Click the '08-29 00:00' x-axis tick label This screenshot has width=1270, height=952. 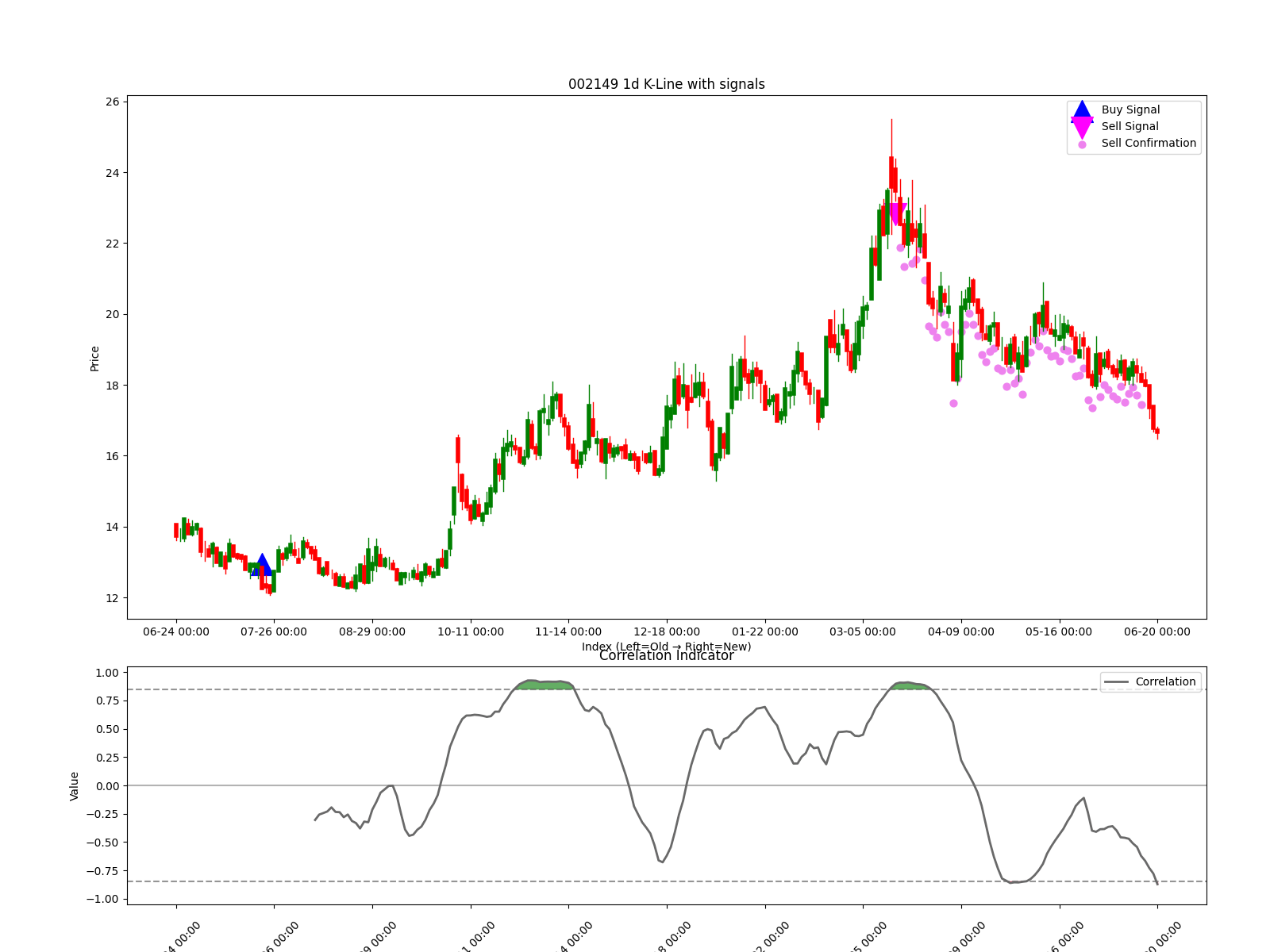[372, 632]
